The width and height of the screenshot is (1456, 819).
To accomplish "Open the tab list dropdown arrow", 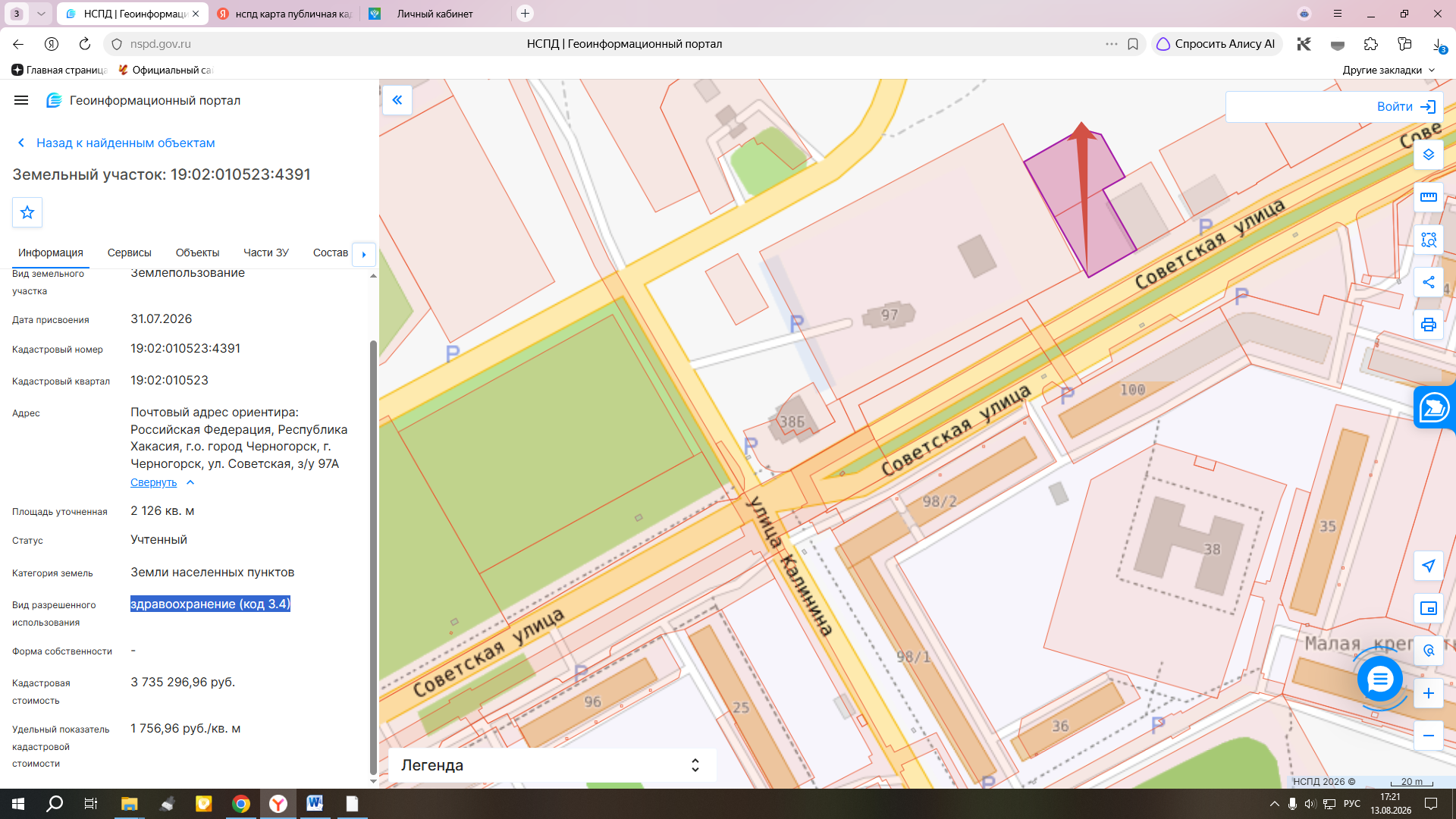I will point(41,14).
